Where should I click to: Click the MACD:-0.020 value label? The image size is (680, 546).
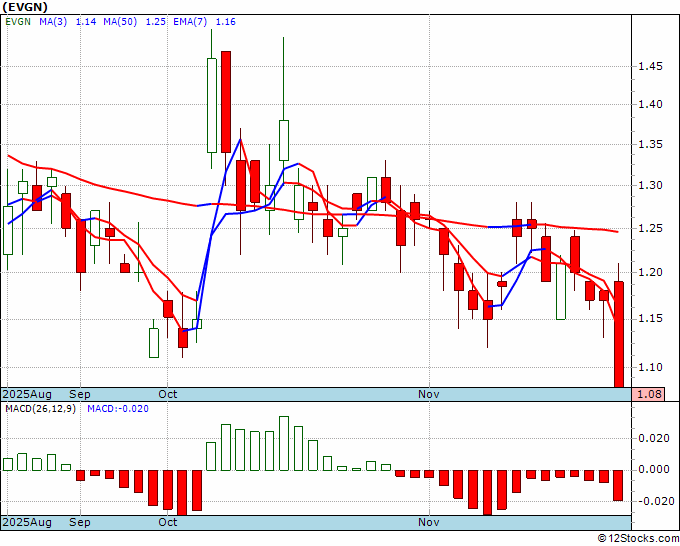(118, 409)
